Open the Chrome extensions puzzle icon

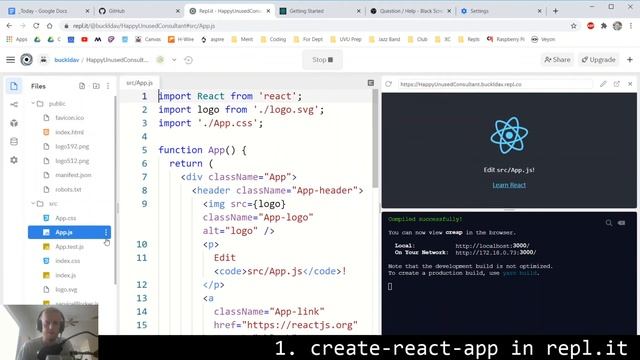click(x=604, y=26)
